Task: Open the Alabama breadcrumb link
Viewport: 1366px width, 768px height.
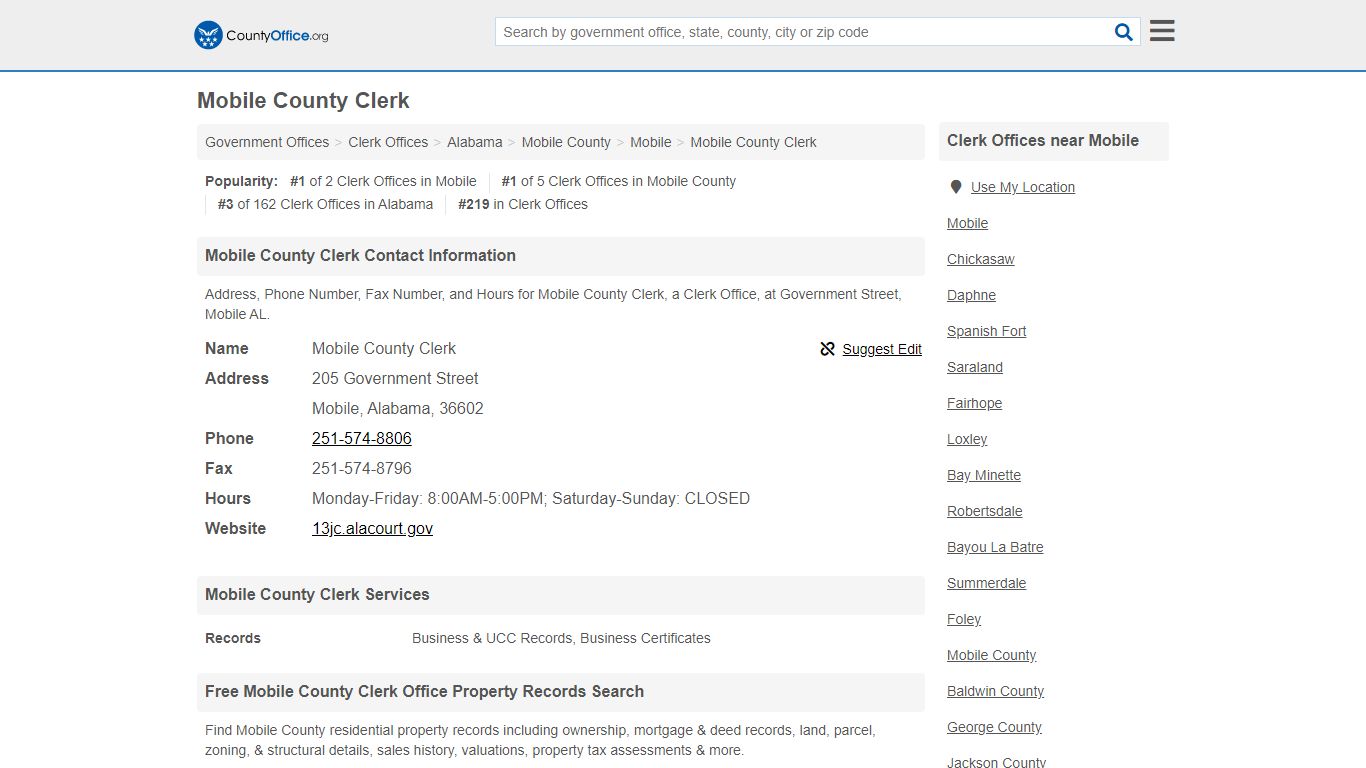Action: 475,142
